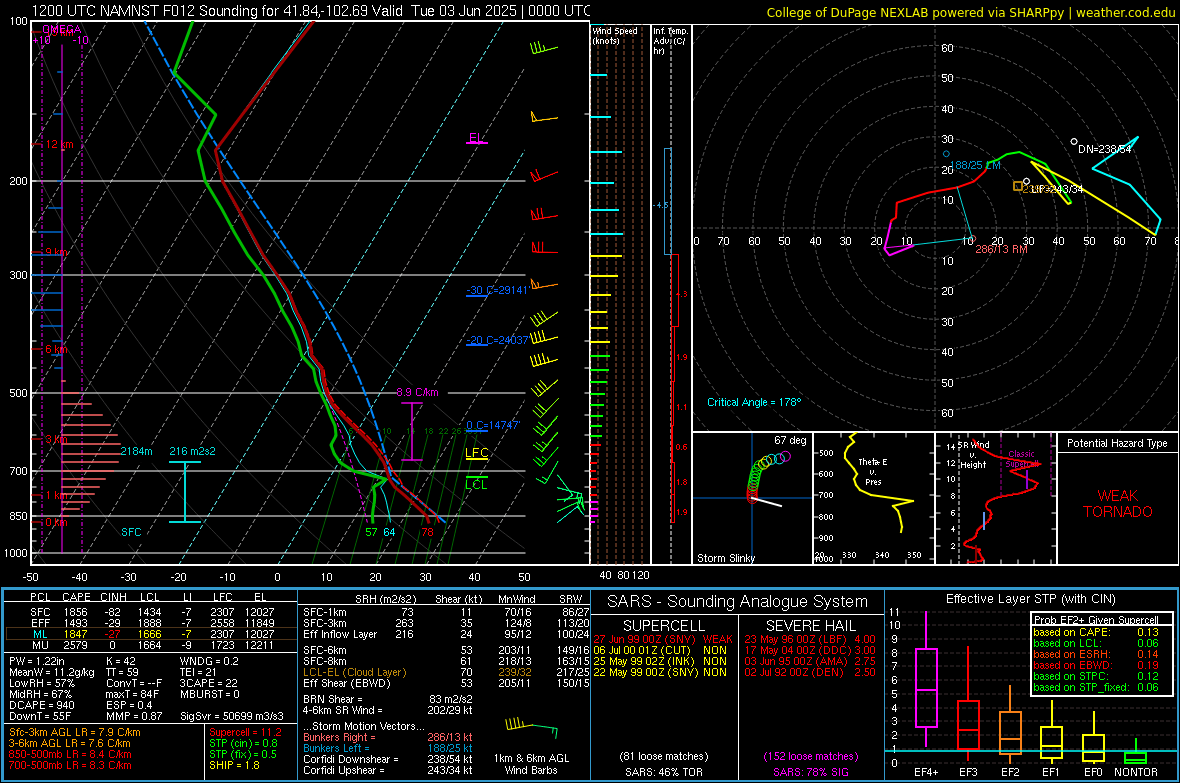1180x783 pixels.
Task: Click the Potential Hazard Type header
Action: point(1117,443)
